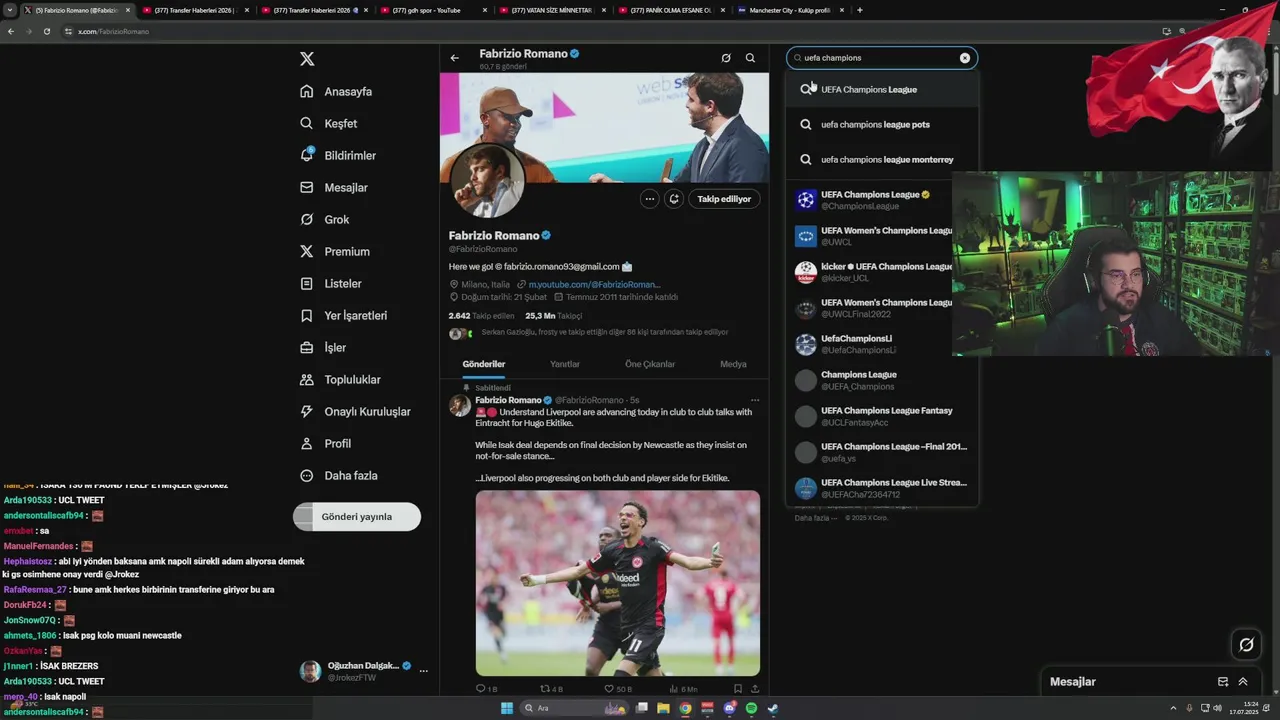Reload the page in browser toolbar

coord(46,31)
